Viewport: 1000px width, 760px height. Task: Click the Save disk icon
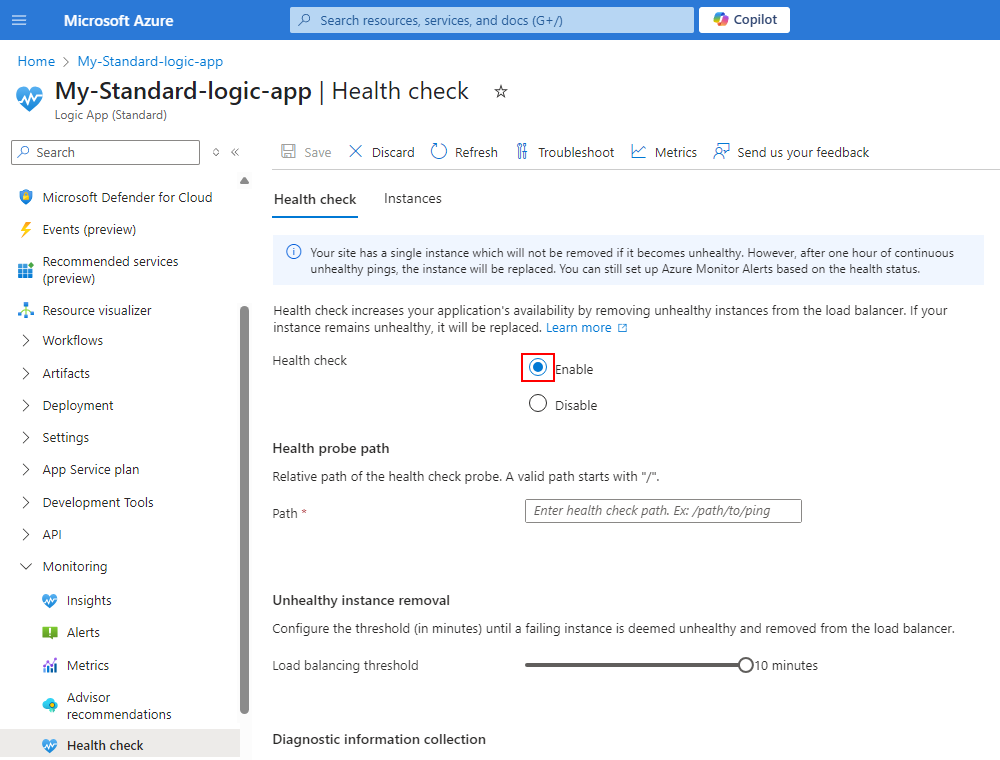[288, 152]
